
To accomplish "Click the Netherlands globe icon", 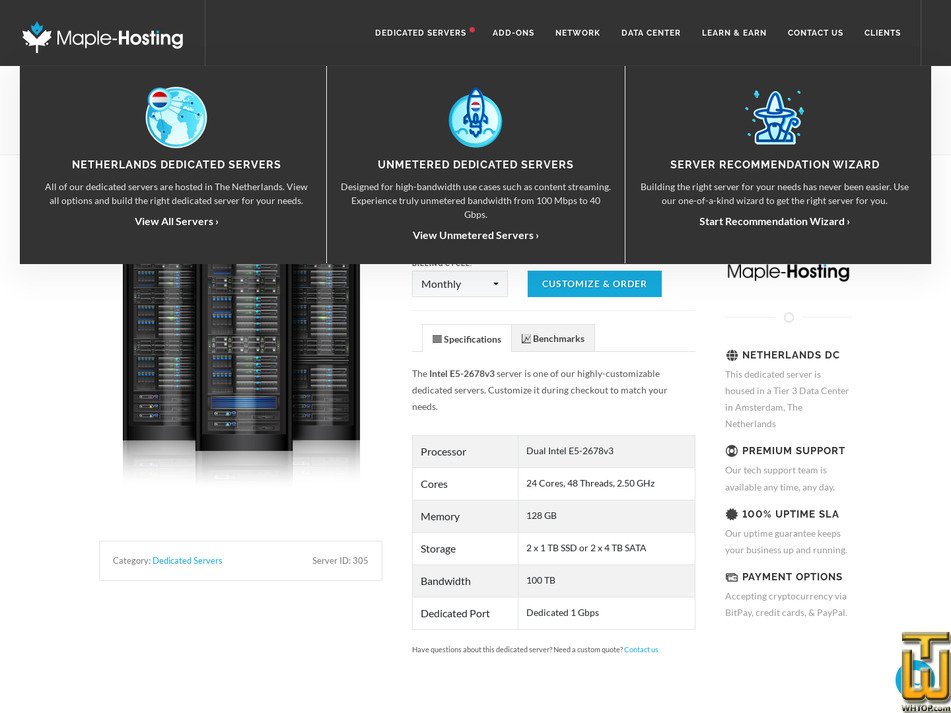I will [x=176, y=117].
